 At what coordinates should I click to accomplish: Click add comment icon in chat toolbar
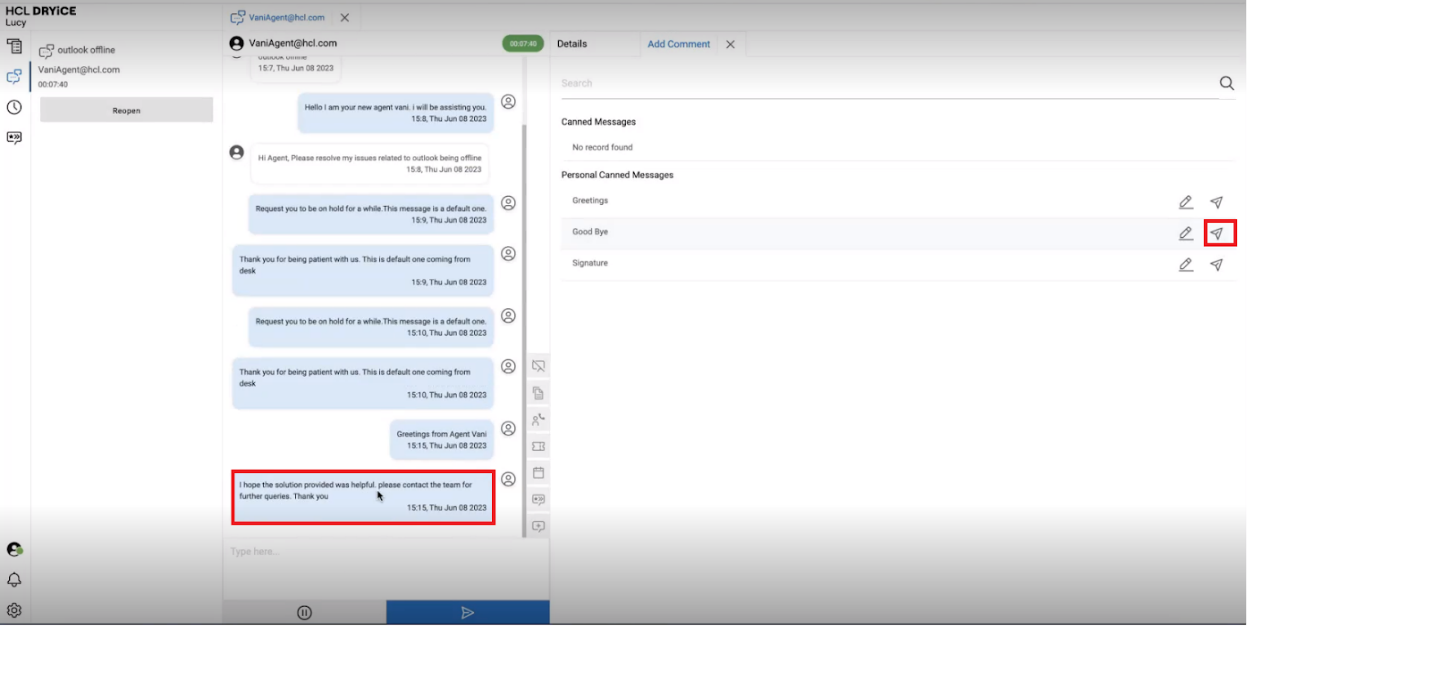[x=538, y=526]
